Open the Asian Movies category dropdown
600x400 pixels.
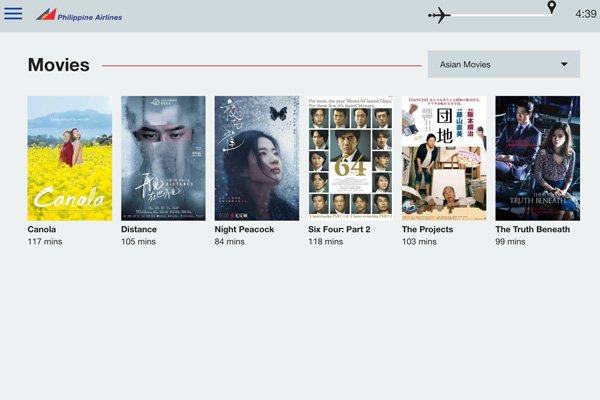504,64
